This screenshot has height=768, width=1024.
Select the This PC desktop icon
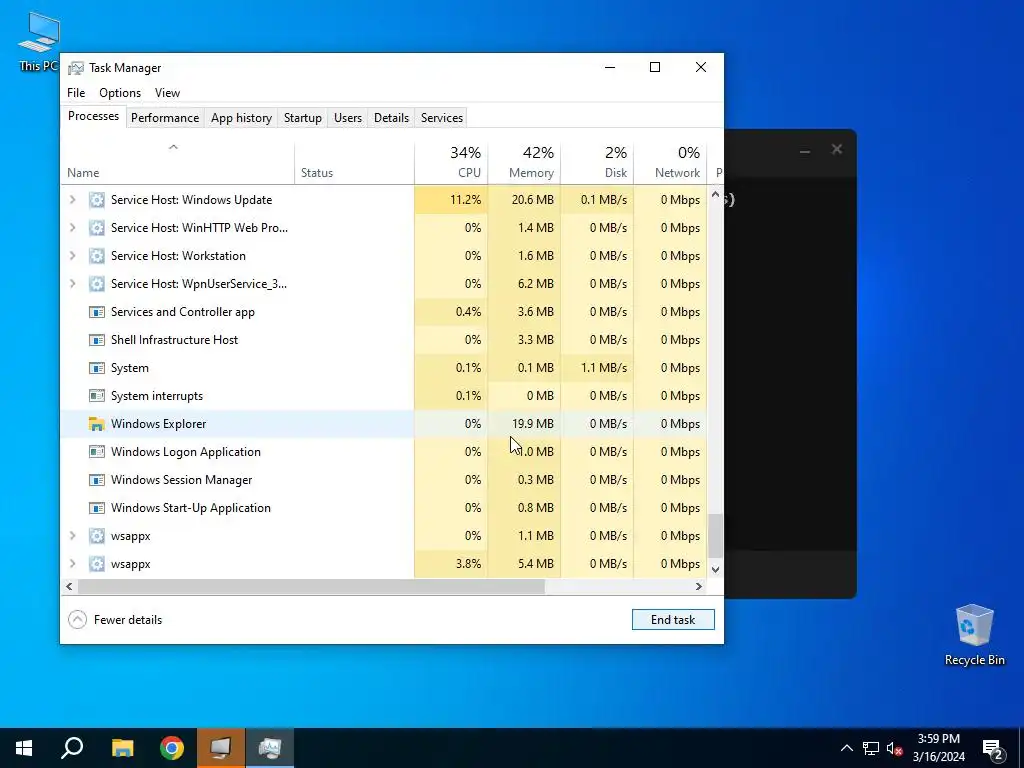[38, 42]
